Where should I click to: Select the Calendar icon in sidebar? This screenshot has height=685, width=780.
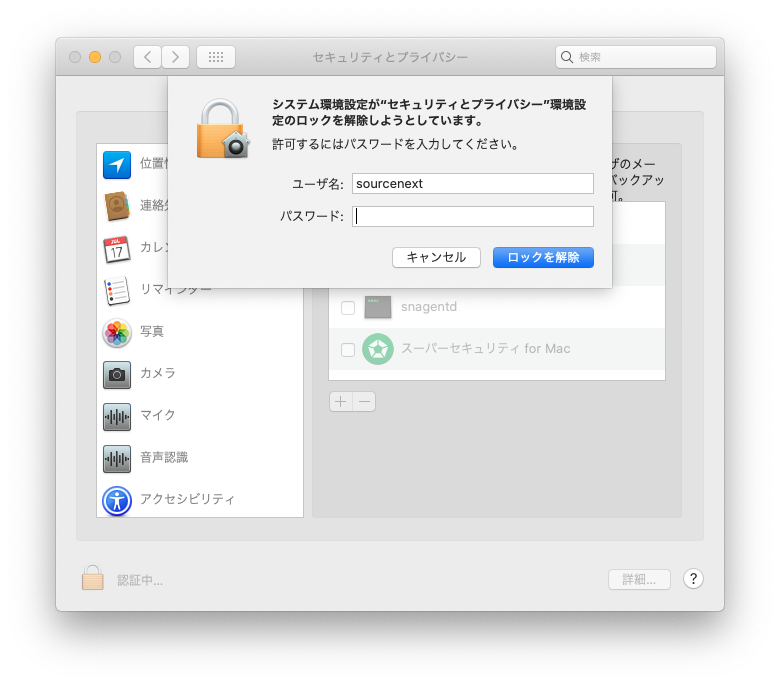coord(117,248)
